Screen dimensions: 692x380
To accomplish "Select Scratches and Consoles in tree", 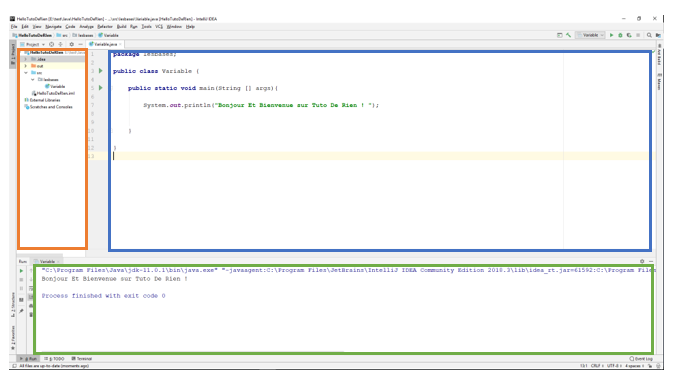I will point(49,107).
